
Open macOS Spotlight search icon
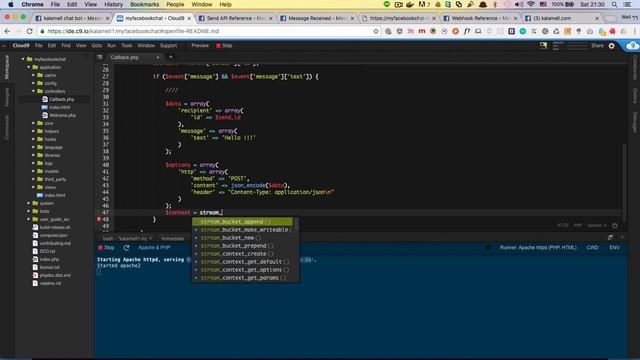coord(614,4)
